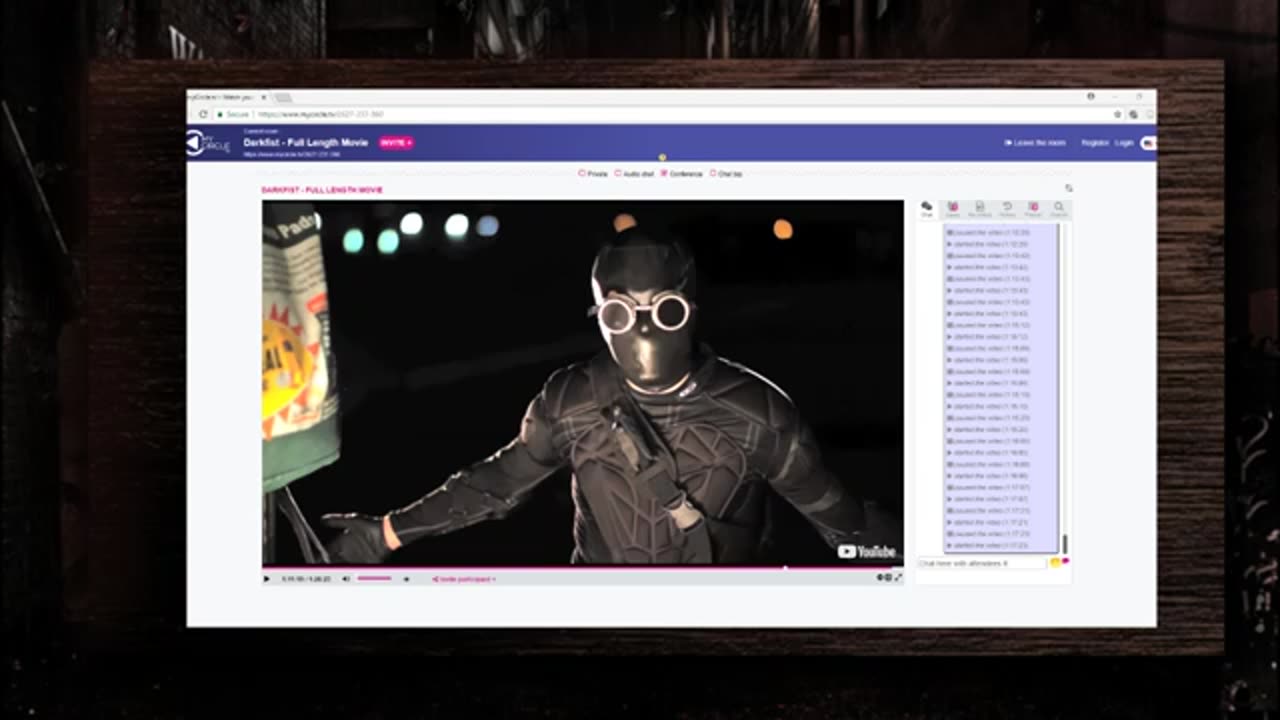Click the MyCircle logo
This screenshot has height=720, width=1280.
coord(208,143)
